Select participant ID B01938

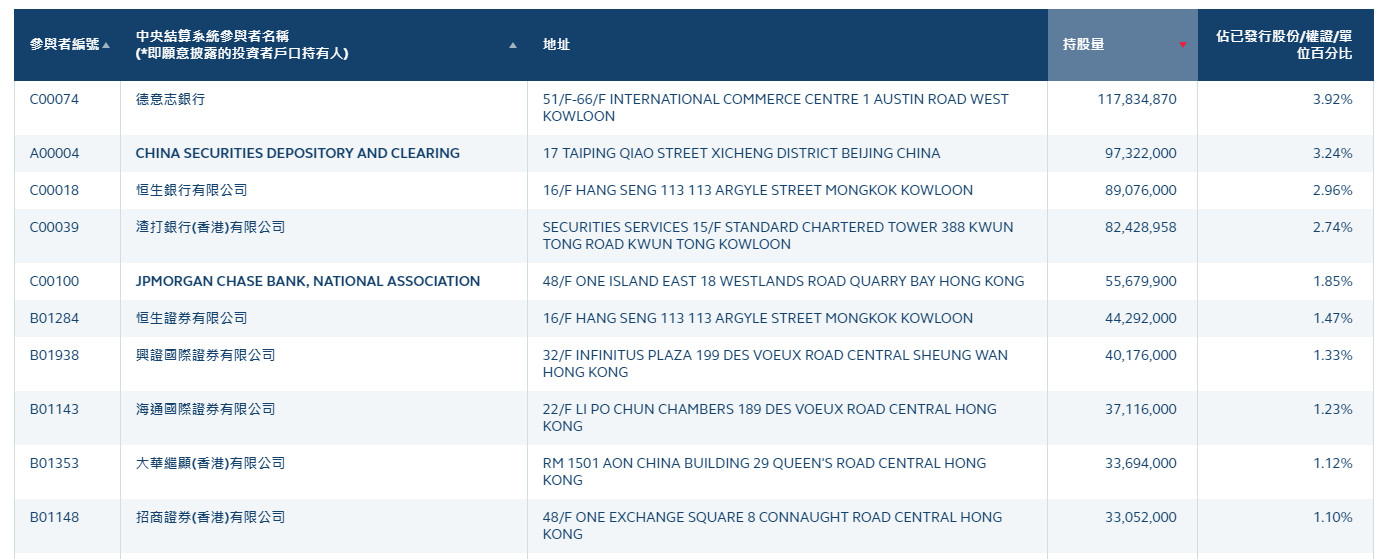(54, 355)
